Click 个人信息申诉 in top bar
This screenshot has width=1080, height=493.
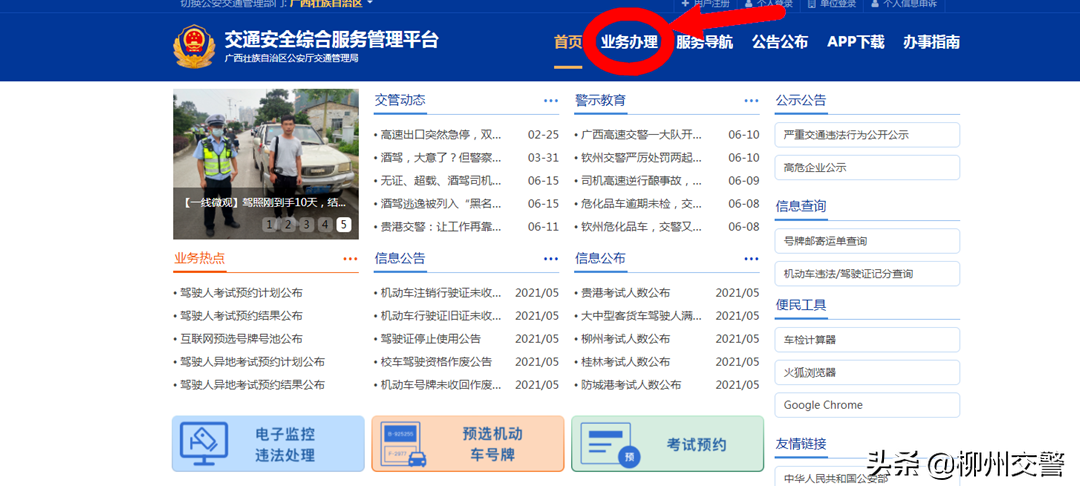tap(902, 3)
